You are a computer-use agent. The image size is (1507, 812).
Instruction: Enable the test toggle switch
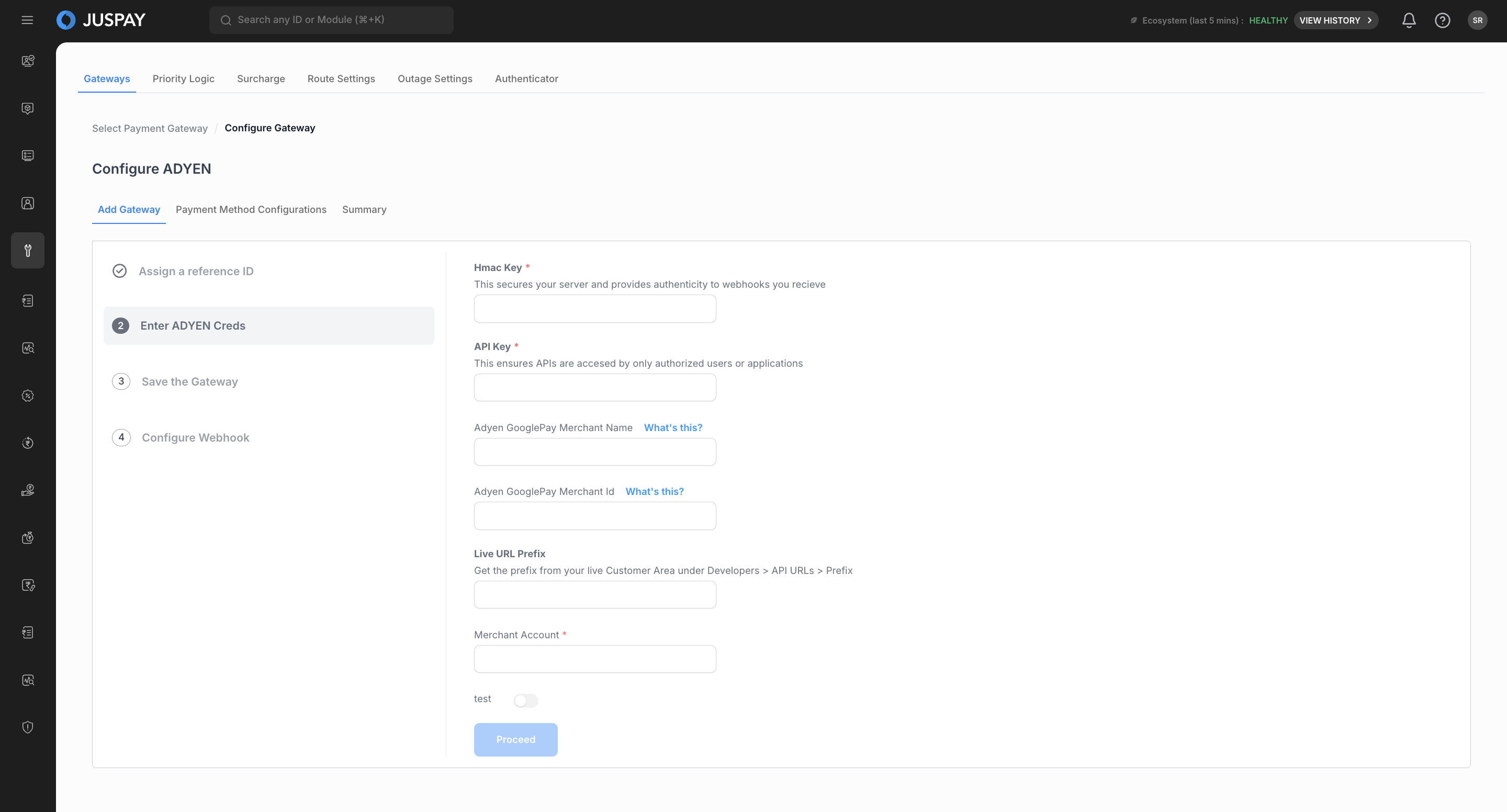pyautogui.click(x=525, y=700)
